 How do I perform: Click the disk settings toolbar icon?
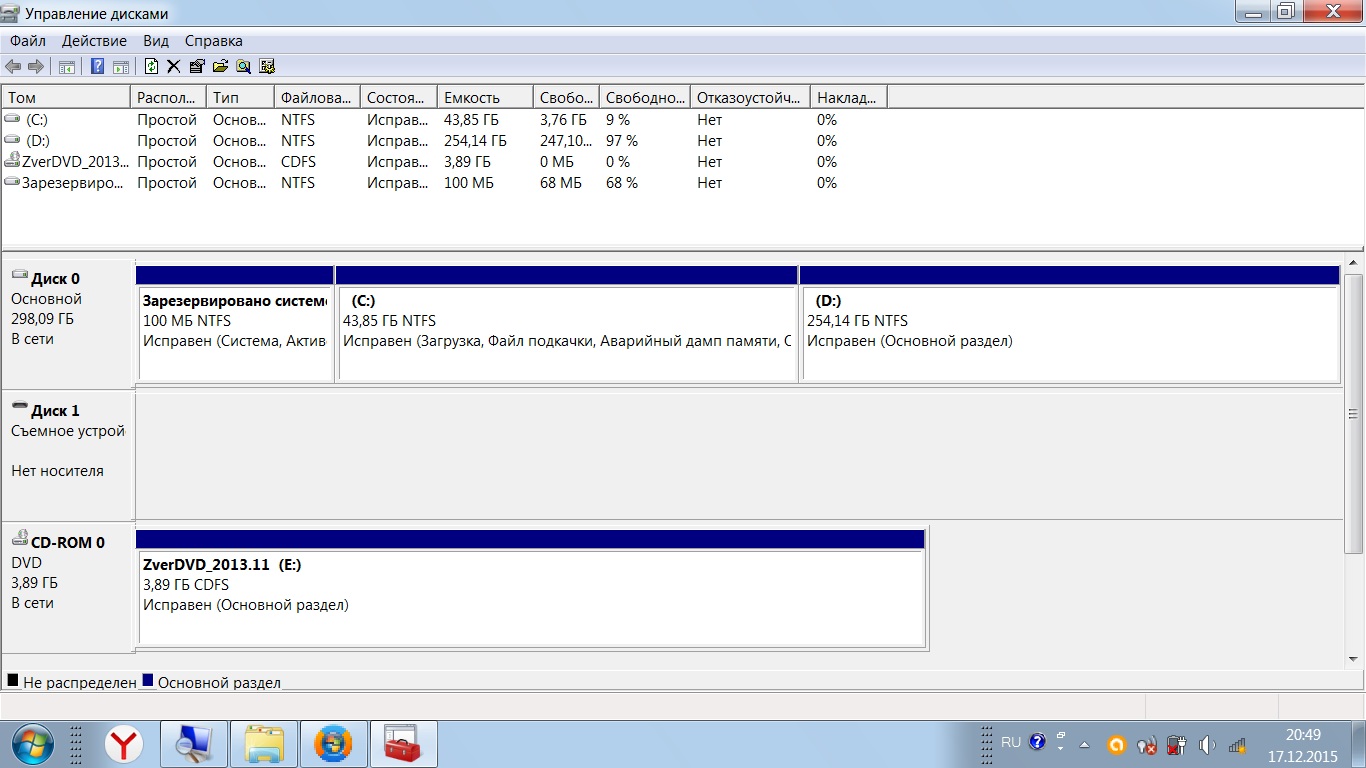pos(267,67)
